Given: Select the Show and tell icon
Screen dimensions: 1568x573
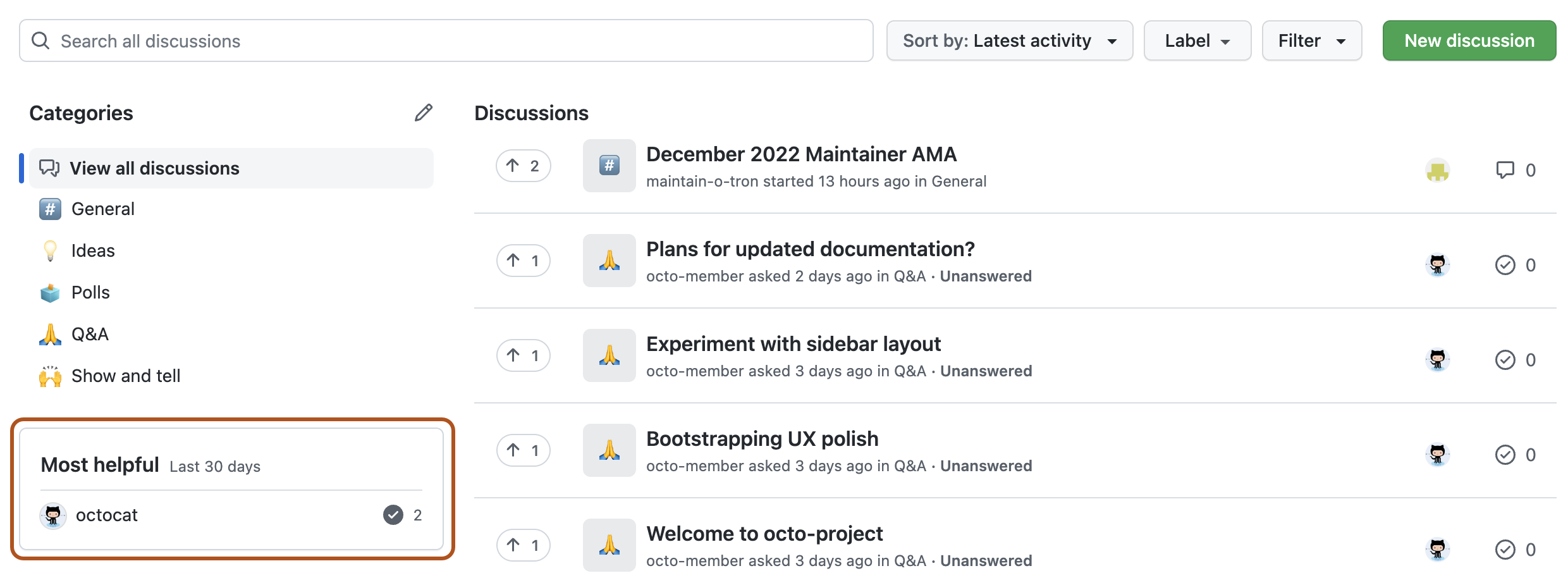Looking at the screenshot, I should click(49, 376).
